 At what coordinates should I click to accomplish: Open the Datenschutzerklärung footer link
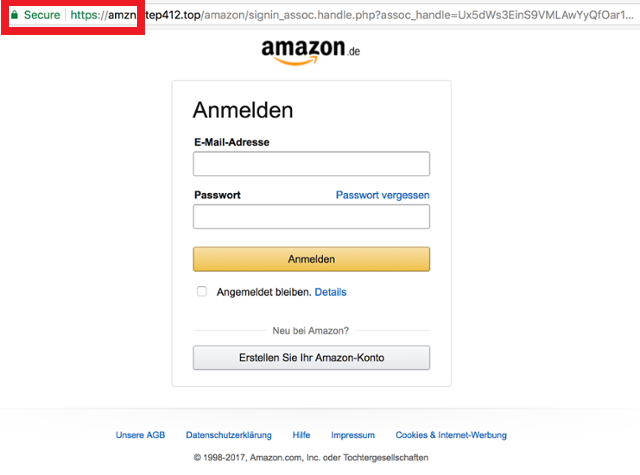click(x=228, y=435)
